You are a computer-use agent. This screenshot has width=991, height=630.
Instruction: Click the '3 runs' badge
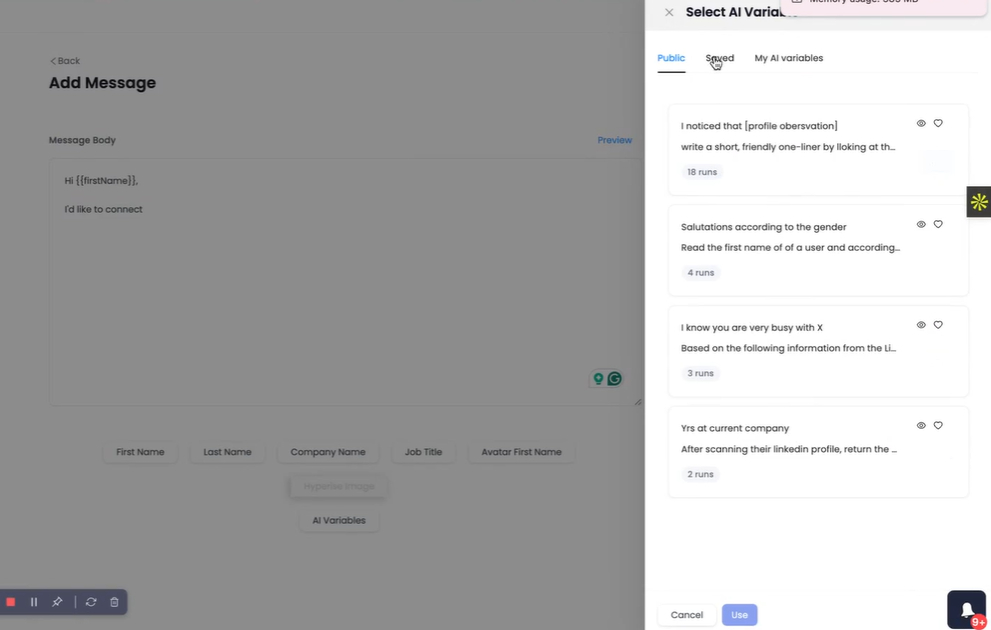[x=700, y=373]
